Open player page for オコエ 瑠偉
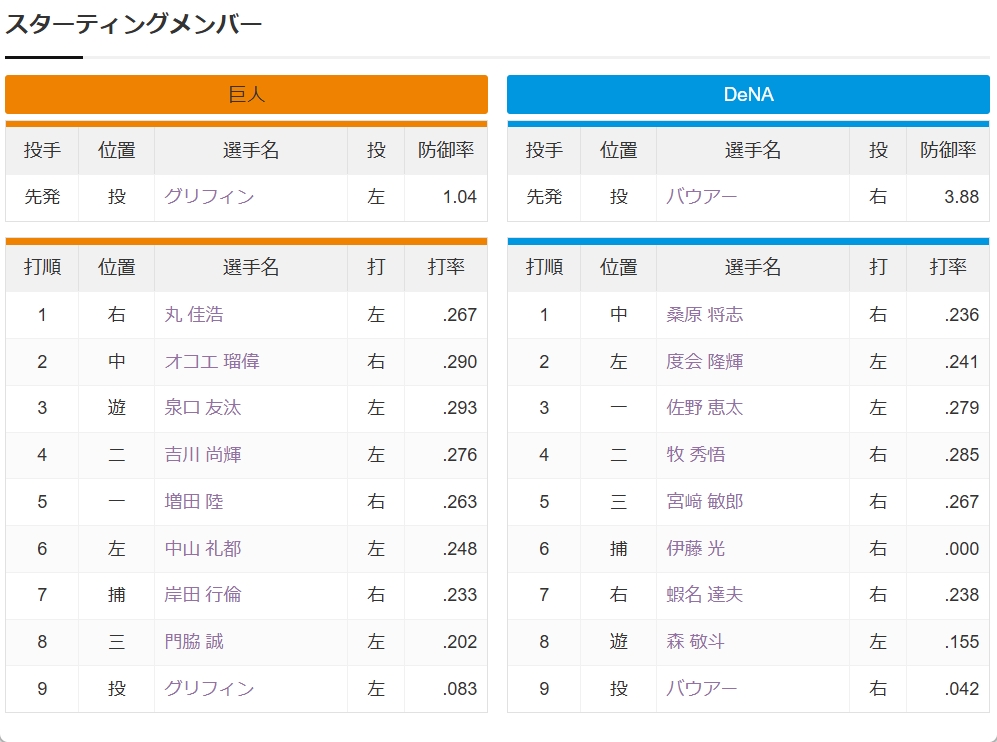 (212, 361)
